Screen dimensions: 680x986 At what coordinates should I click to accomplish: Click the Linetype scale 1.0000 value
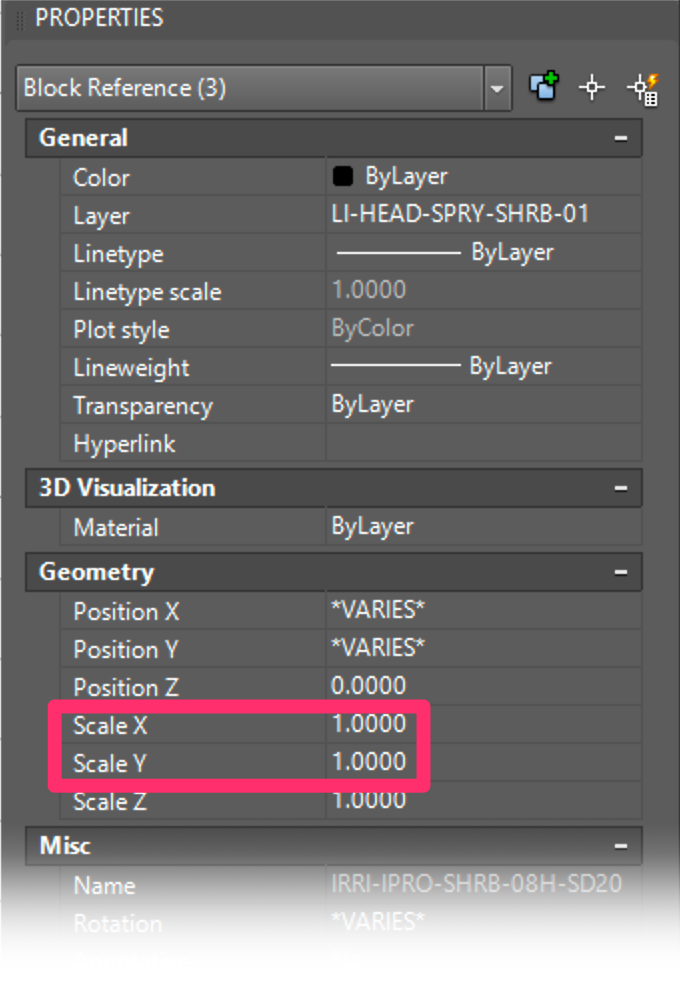point(369,290)
